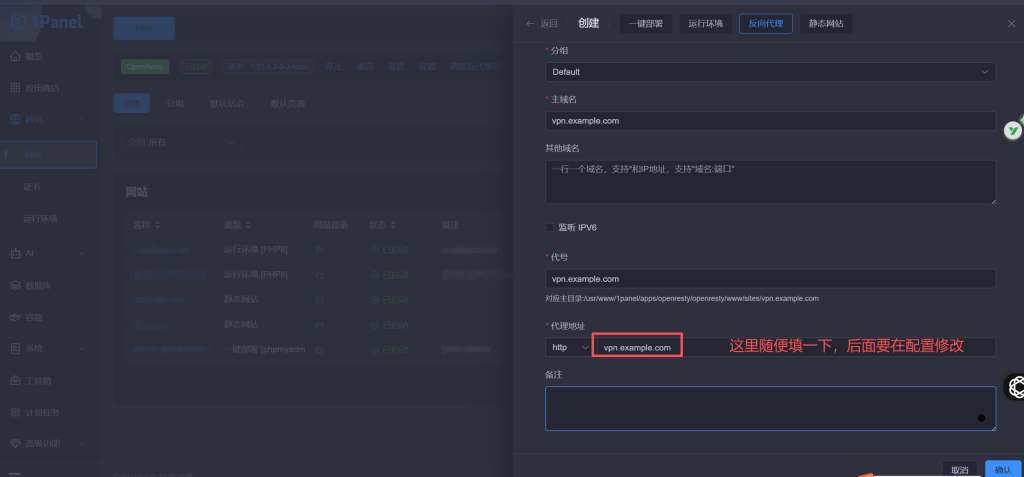Click the 确认 confirm button
The image size is (1024, 477).
pos(1003,469)
